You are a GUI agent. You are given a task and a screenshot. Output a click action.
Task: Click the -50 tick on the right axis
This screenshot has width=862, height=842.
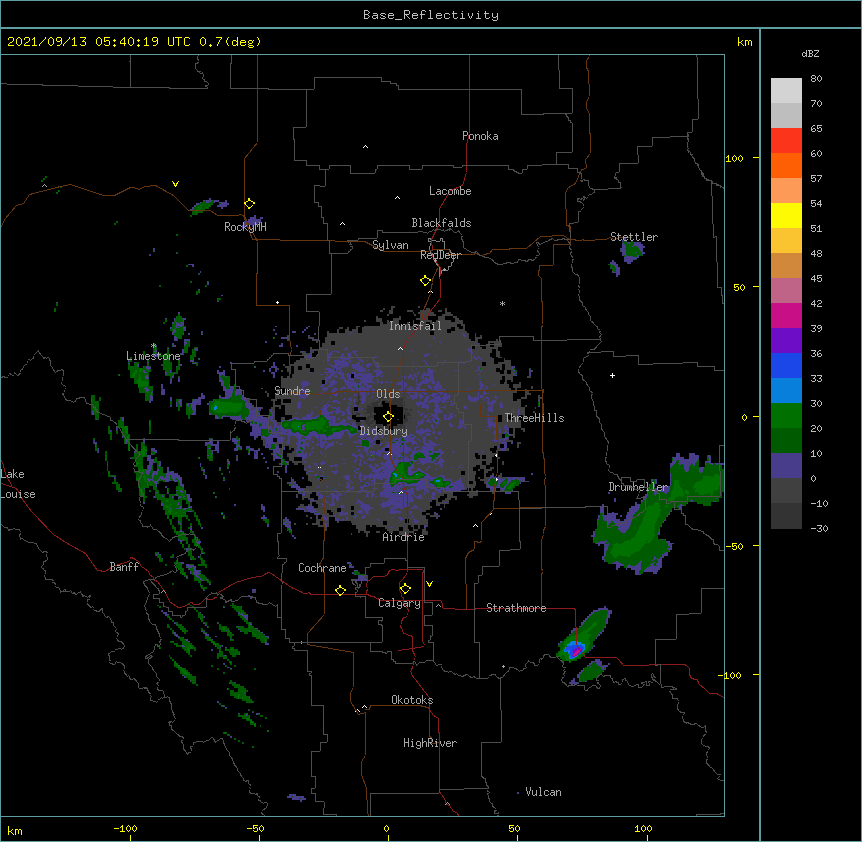click(x=734, y=546)
